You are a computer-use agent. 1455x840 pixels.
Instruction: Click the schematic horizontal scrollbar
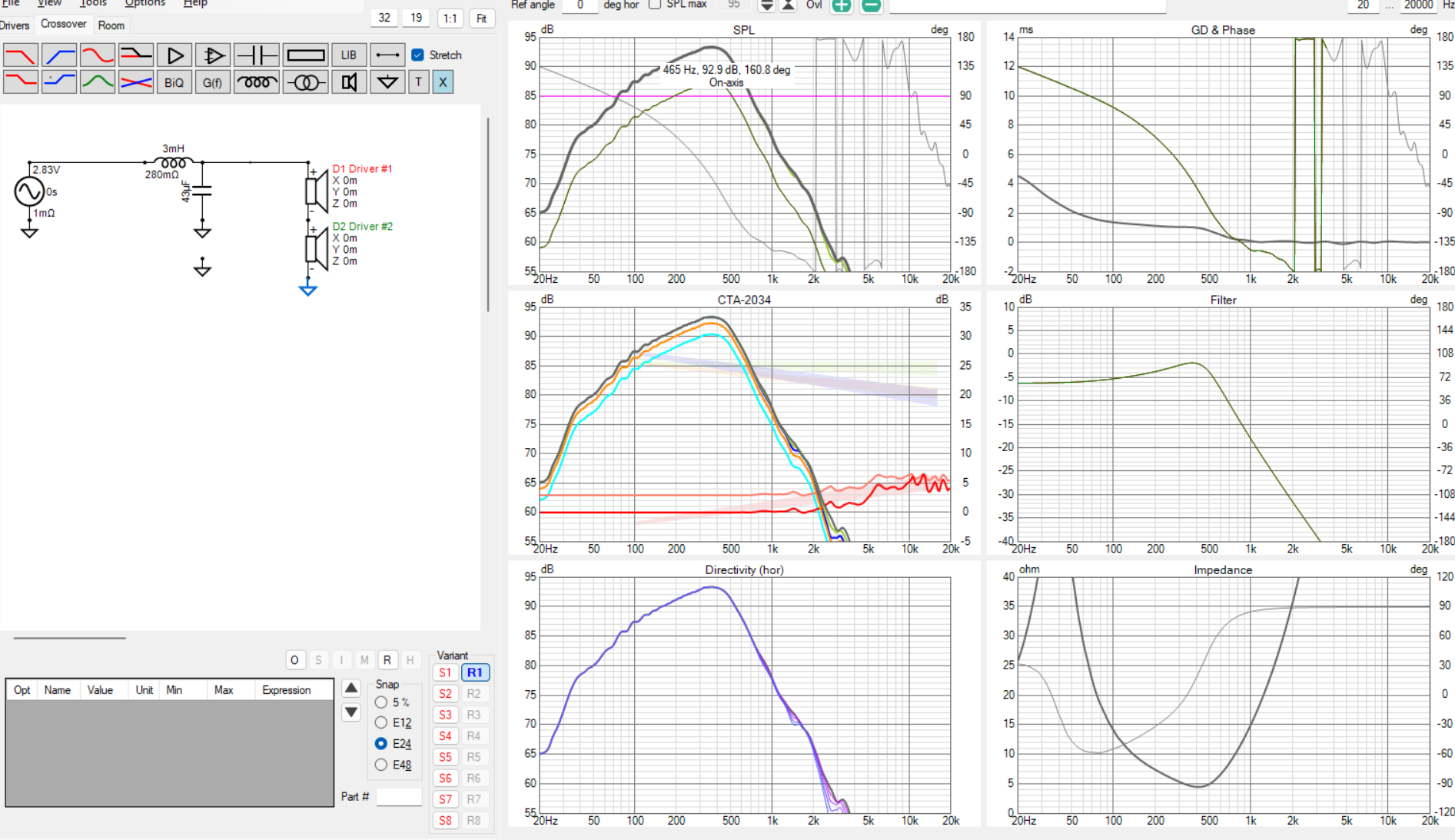click(x=70, y=638)
